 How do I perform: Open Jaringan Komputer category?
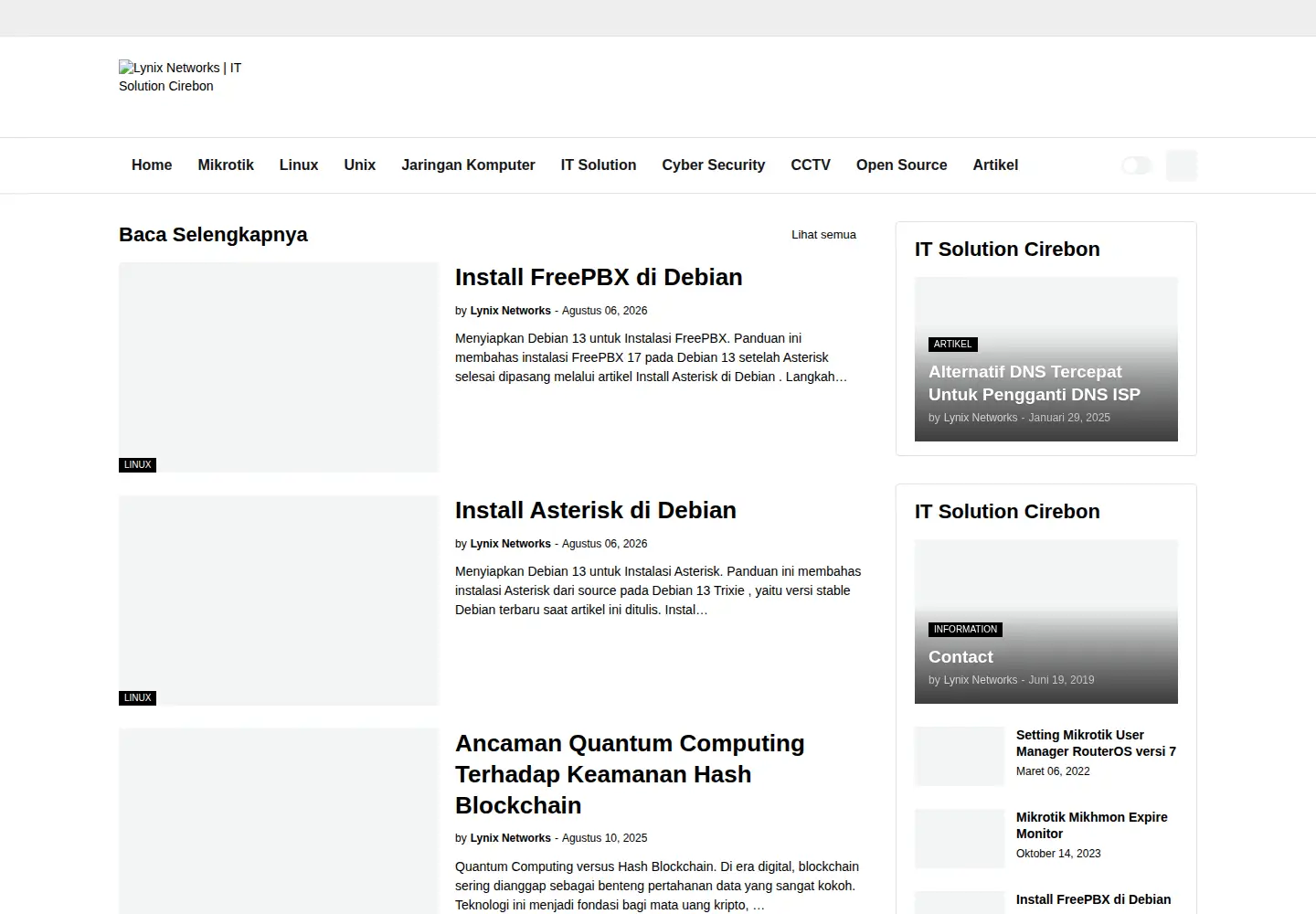tap(468, 165)
